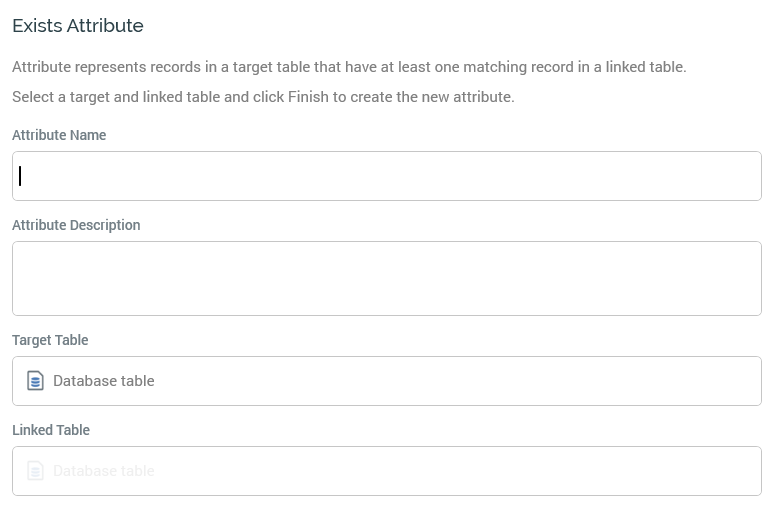
Task: Click the 'Exists Attribute' heading
Action: pyautogui.click(x=78, y=26)
